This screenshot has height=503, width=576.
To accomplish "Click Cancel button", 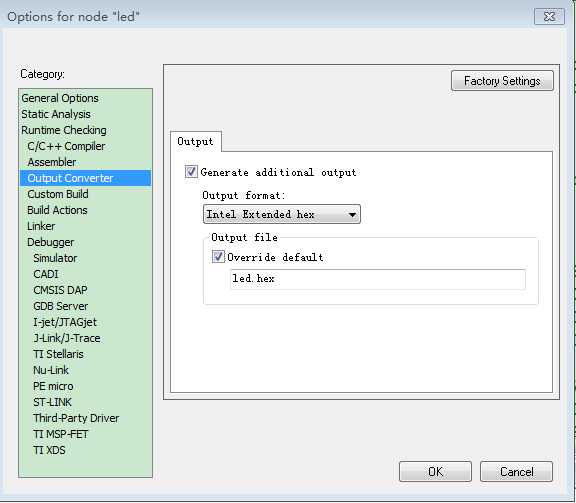I will (516, 471).
